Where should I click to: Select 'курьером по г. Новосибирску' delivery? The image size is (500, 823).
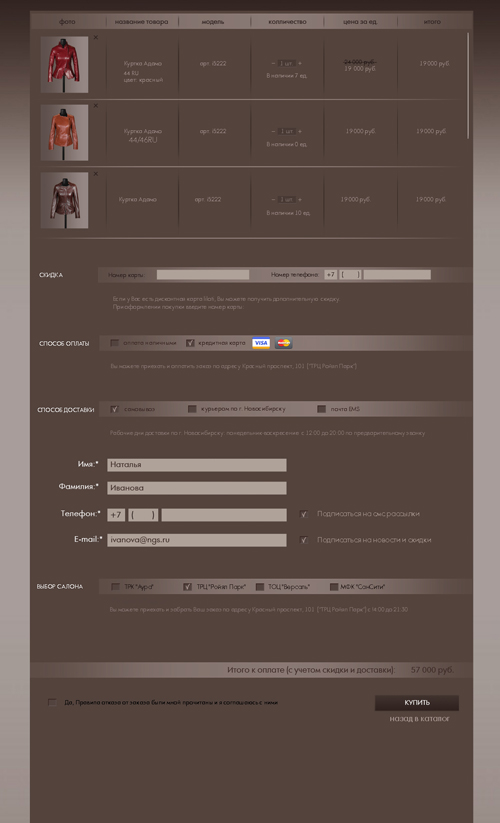(192, 409)
